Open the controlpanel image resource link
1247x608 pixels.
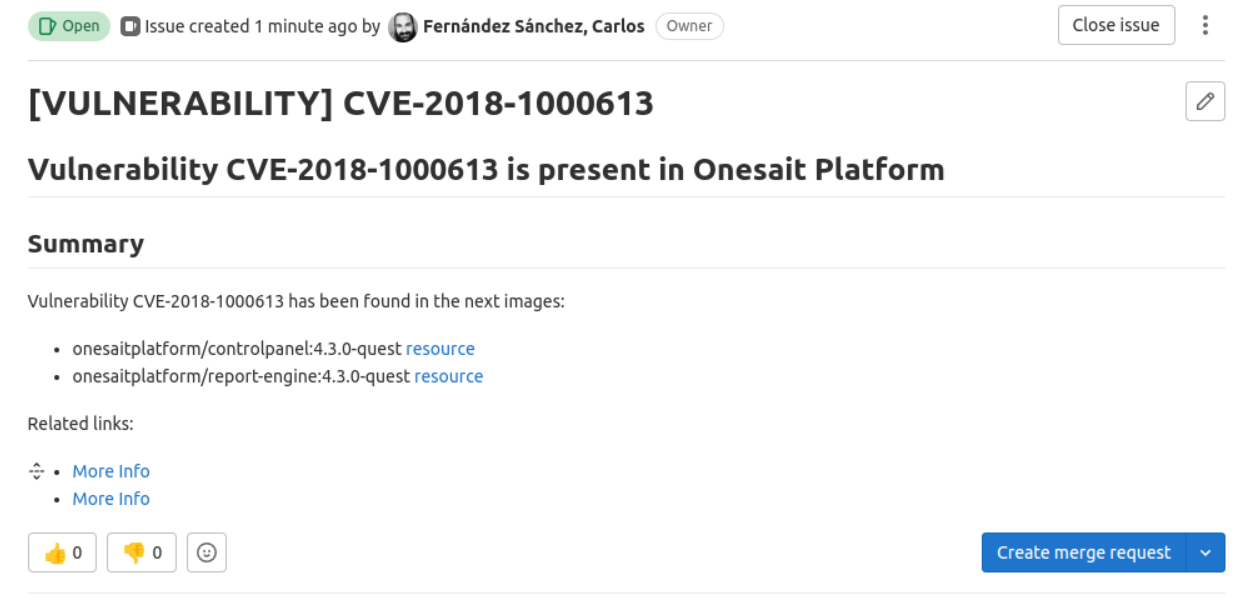point(440,349)
